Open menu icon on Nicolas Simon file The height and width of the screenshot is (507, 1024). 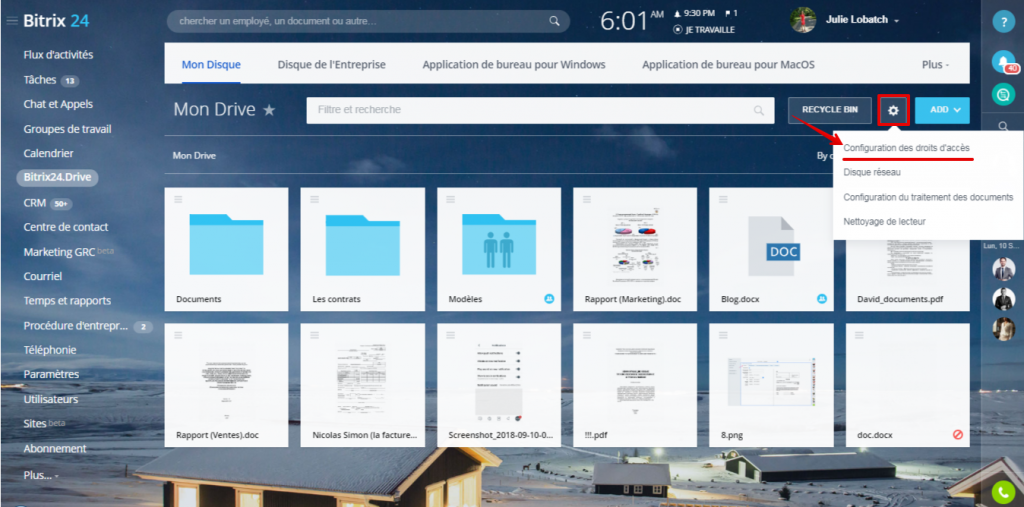pyautogui.click(x=314, y=335)
